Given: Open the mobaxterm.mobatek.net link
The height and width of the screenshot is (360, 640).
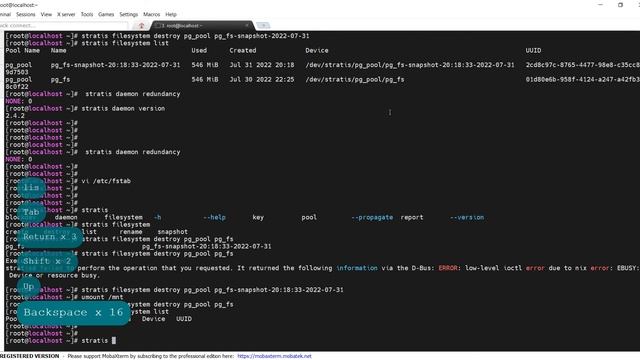Looking at the screenshot, I should pyautogui.click(x=274, y=356).
